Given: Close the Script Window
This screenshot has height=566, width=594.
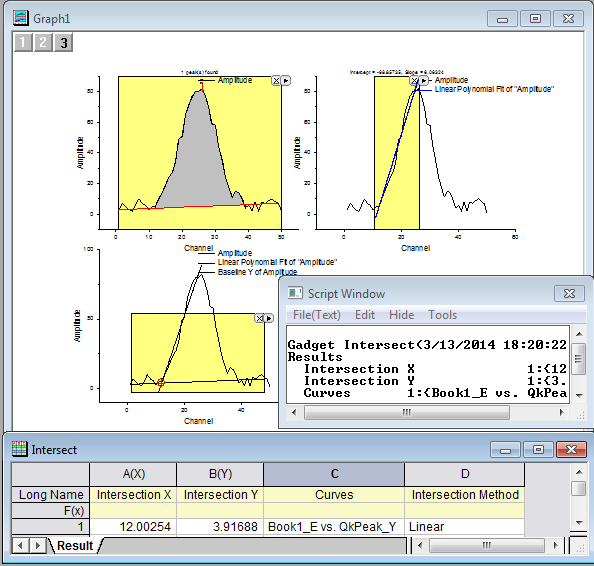Looking at the screenshot, I should pos(569,294).
